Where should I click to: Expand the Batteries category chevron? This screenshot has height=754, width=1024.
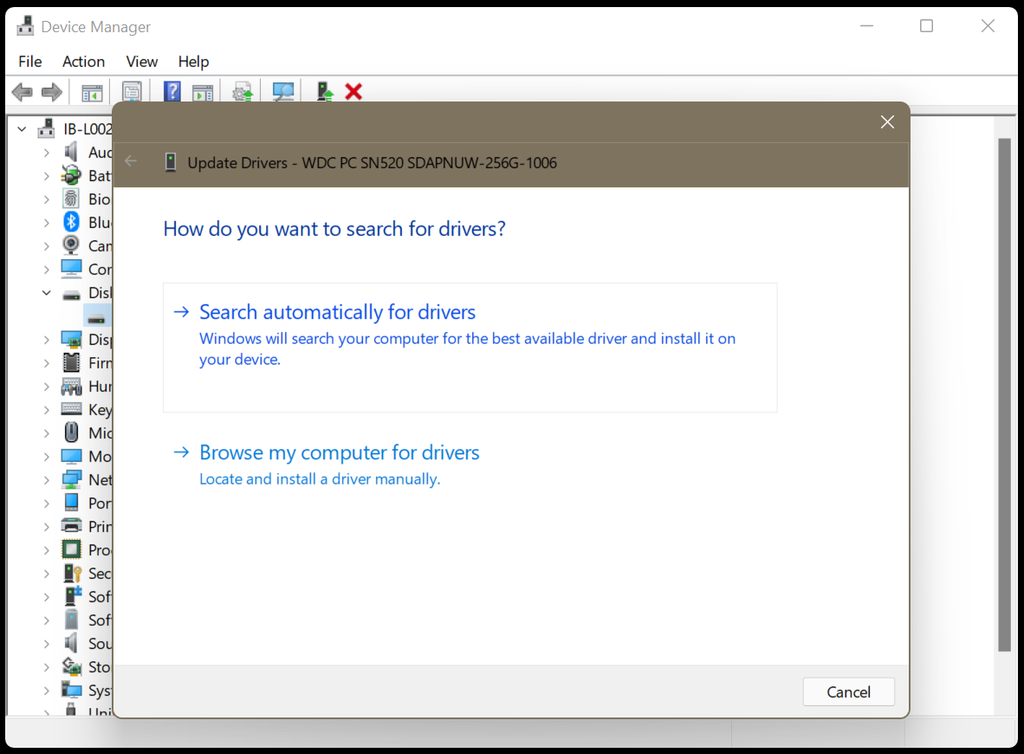[x=46, y=176]
